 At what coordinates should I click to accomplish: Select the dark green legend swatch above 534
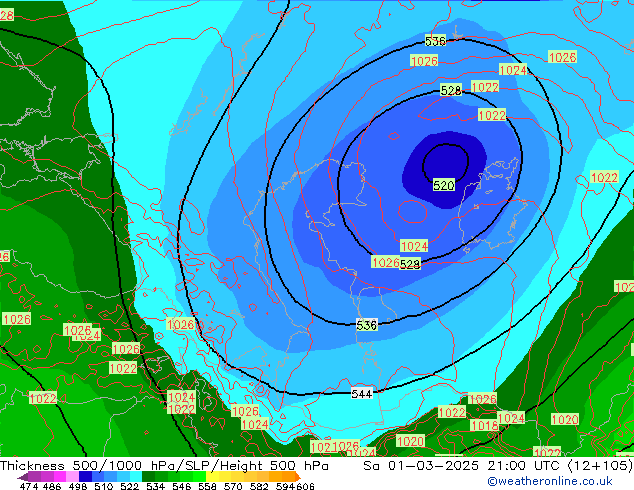(x=149, y=476)
